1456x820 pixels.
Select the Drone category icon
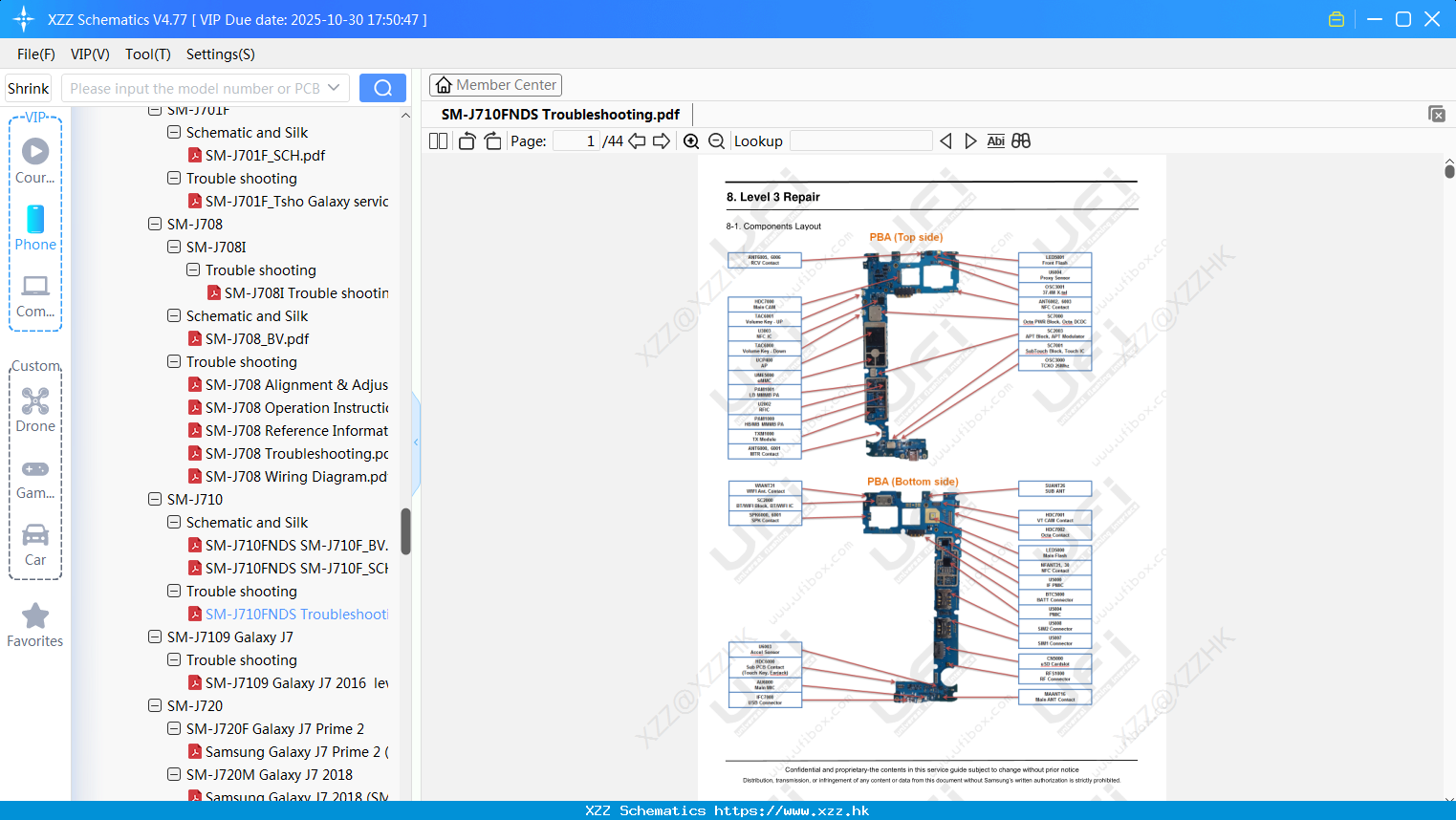pos(35,409)
